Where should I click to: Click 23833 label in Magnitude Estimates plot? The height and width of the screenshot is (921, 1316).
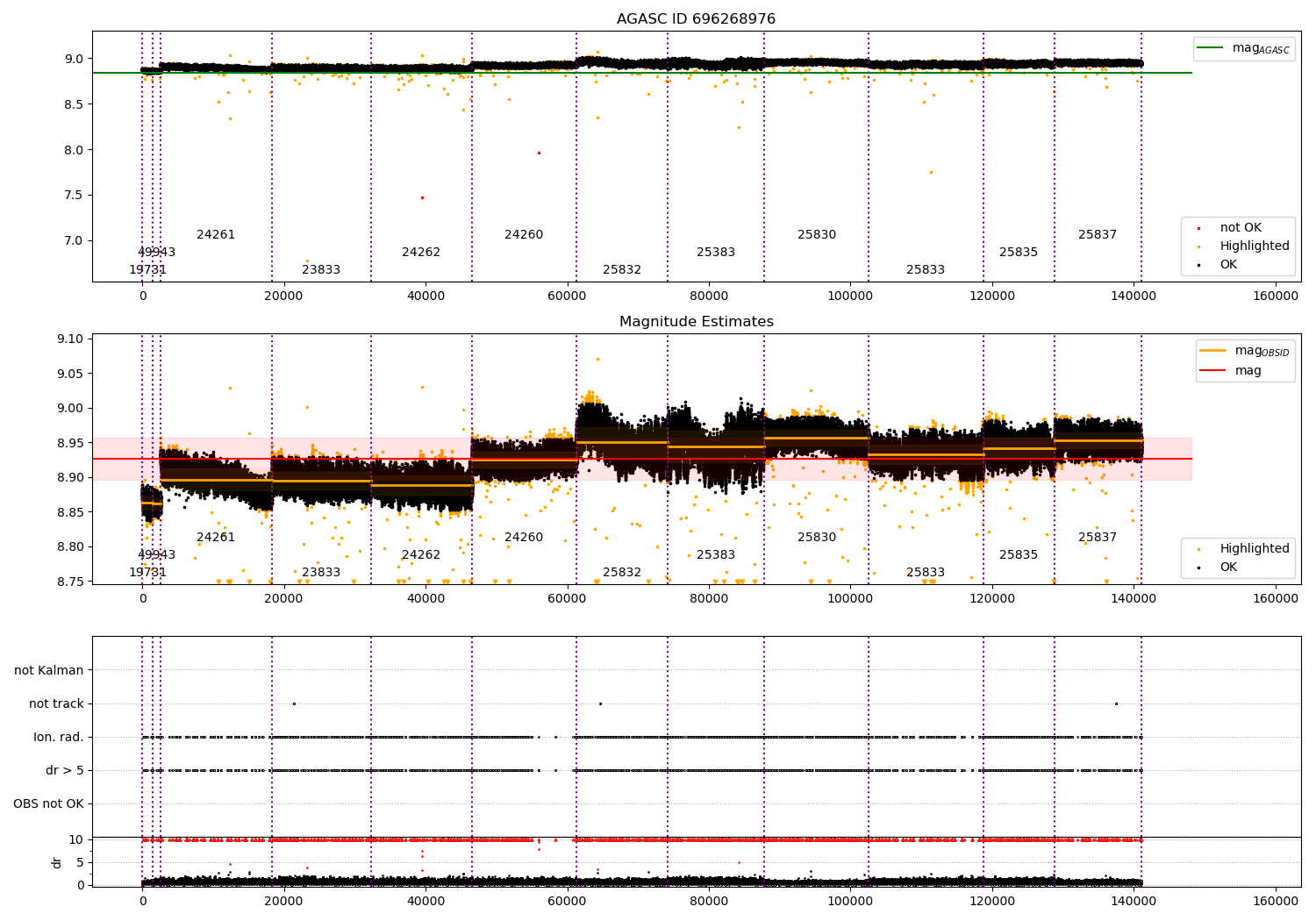[321, 573]
